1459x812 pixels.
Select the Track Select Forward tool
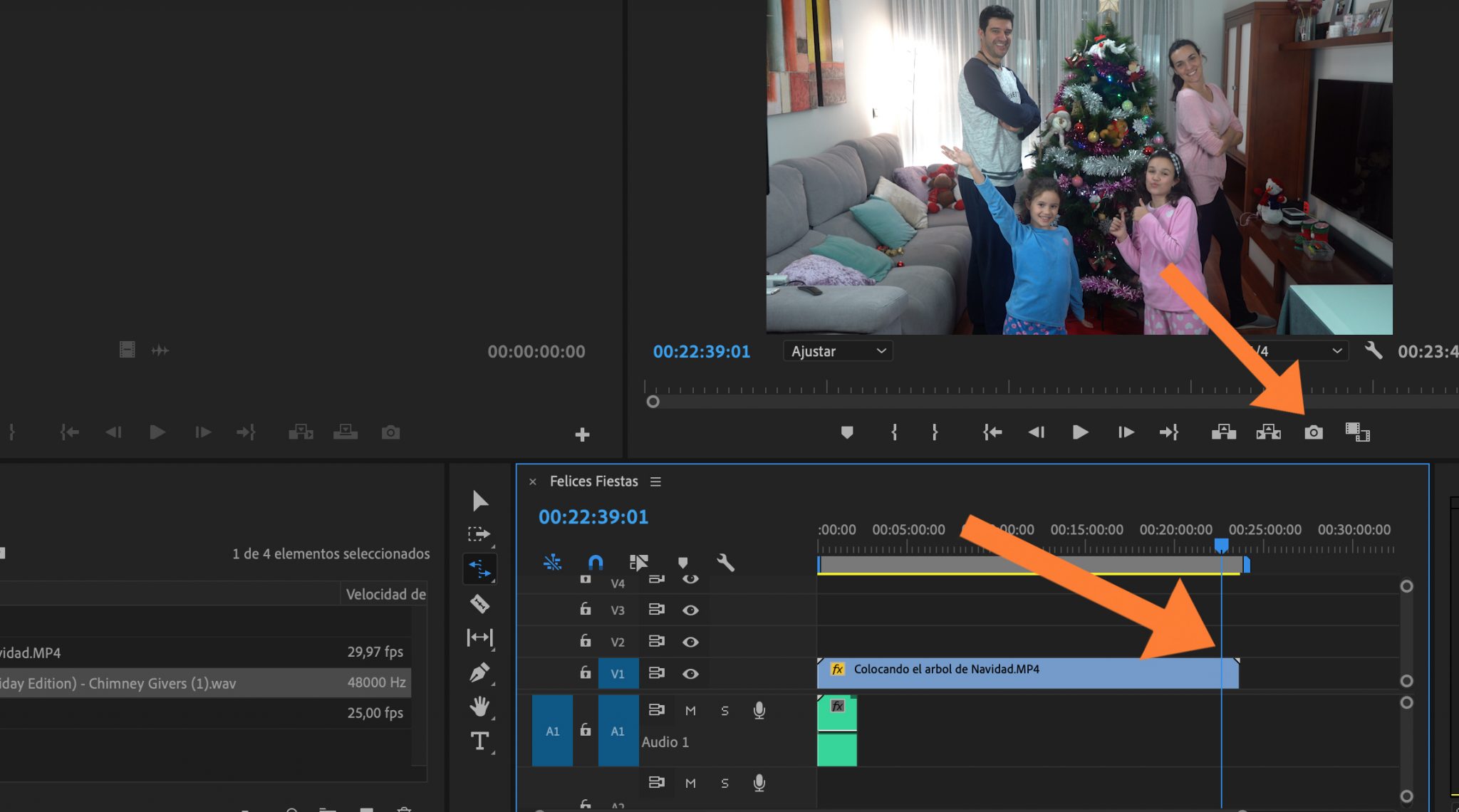(x=479, y=534)
